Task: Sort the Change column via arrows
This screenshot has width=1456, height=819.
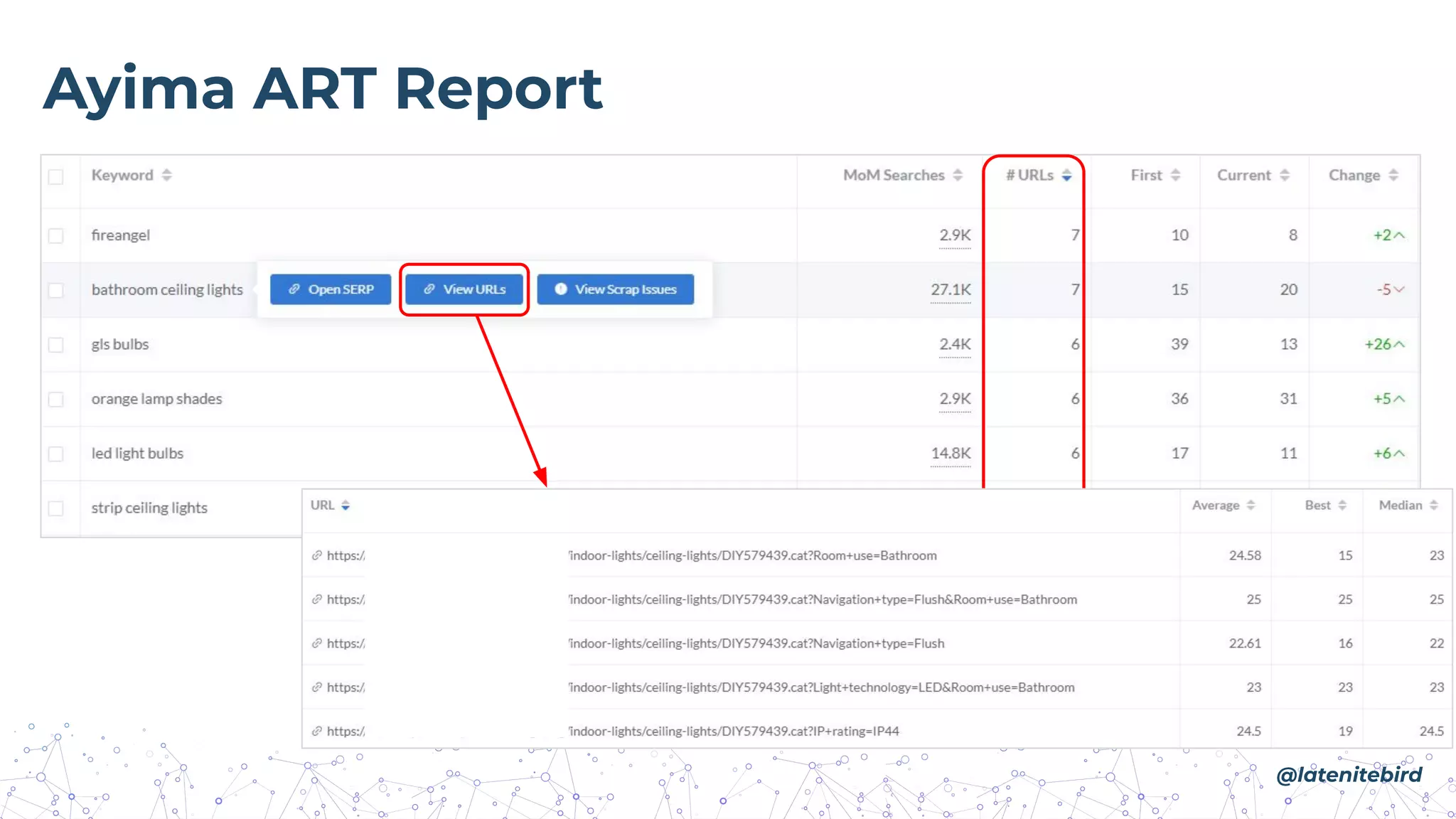Action: (1393, 175)
